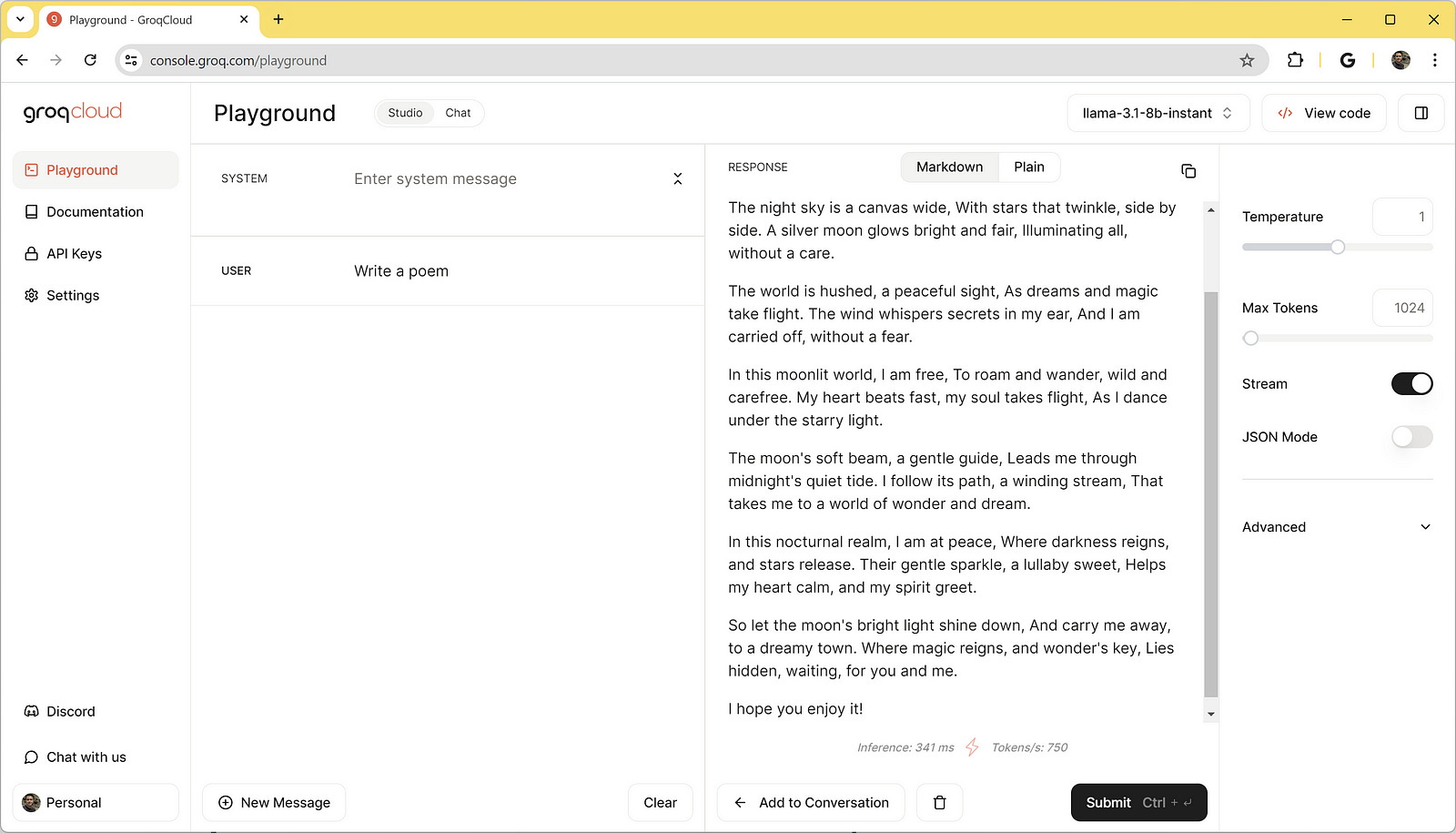Click New Message button
This screenshot has width=1456, height=833.
point(274,803)
